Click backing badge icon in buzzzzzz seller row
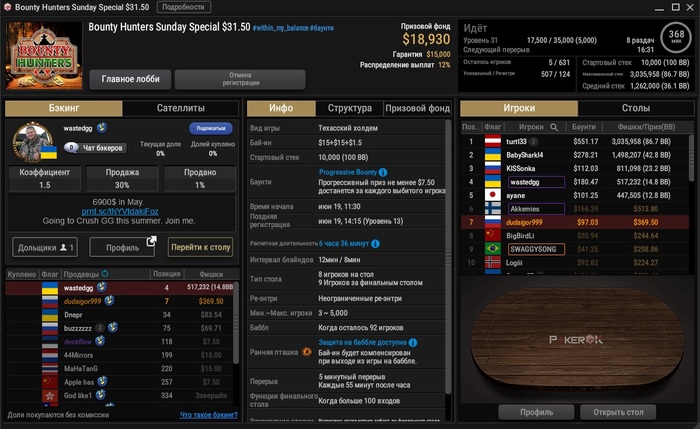The width and height of the screenshot is (700, 429). point(113,328)
